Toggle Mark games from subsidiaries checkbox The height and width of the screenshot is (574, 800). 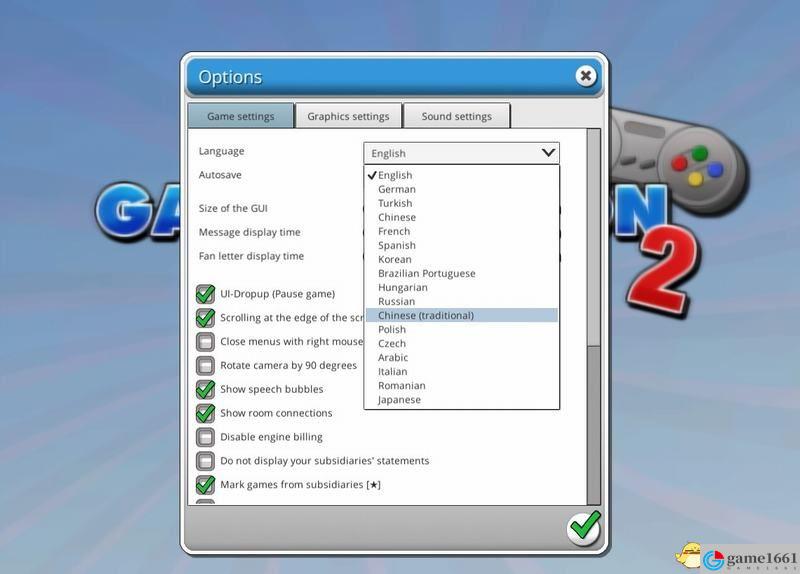(x=205, y=485)
